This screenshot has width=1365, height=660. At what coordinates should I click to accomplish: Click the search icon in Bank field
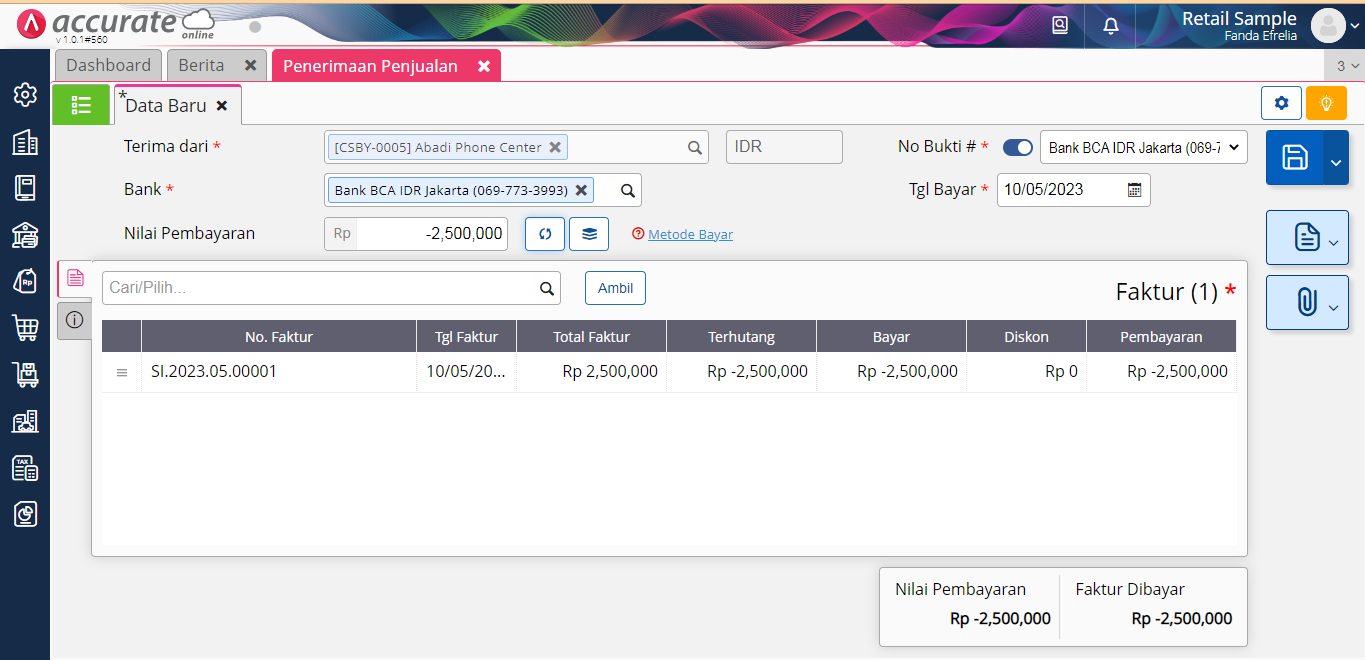coord(628,190)
